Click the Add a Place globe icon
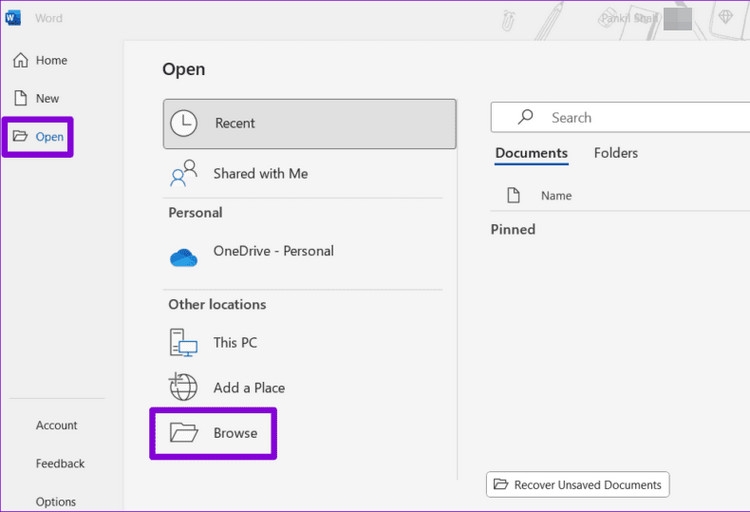Viewport: 750px width, 512px height. (x=183, y=387)
